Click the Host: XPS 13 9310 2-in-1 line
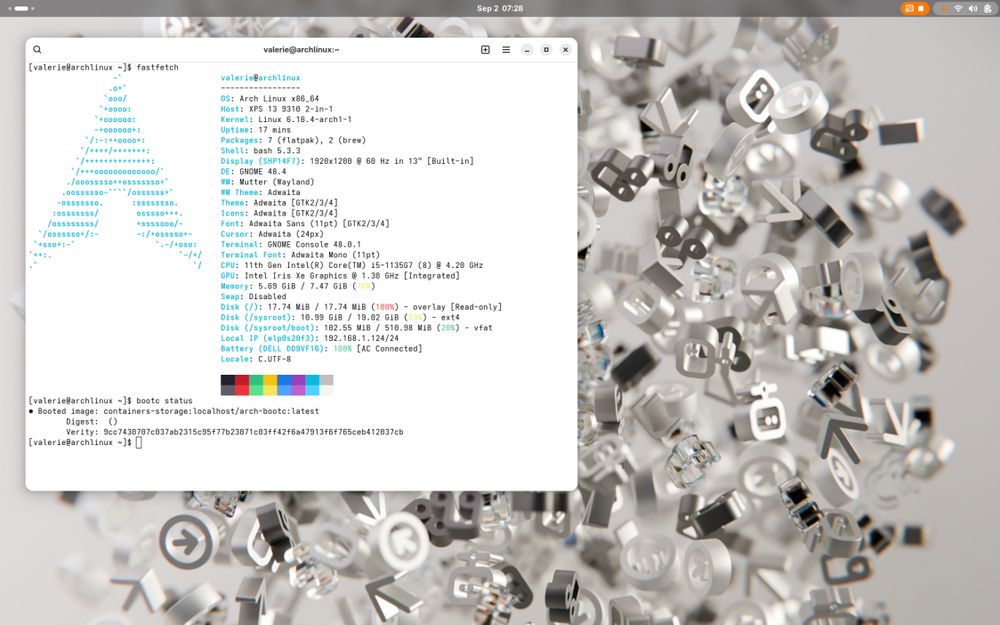1000x625 pixels. click(x=277, y=109)
